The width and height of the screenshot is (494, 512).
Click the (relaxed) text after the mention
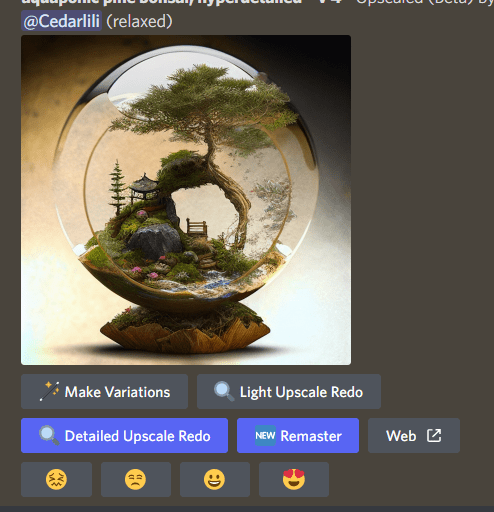139,22
